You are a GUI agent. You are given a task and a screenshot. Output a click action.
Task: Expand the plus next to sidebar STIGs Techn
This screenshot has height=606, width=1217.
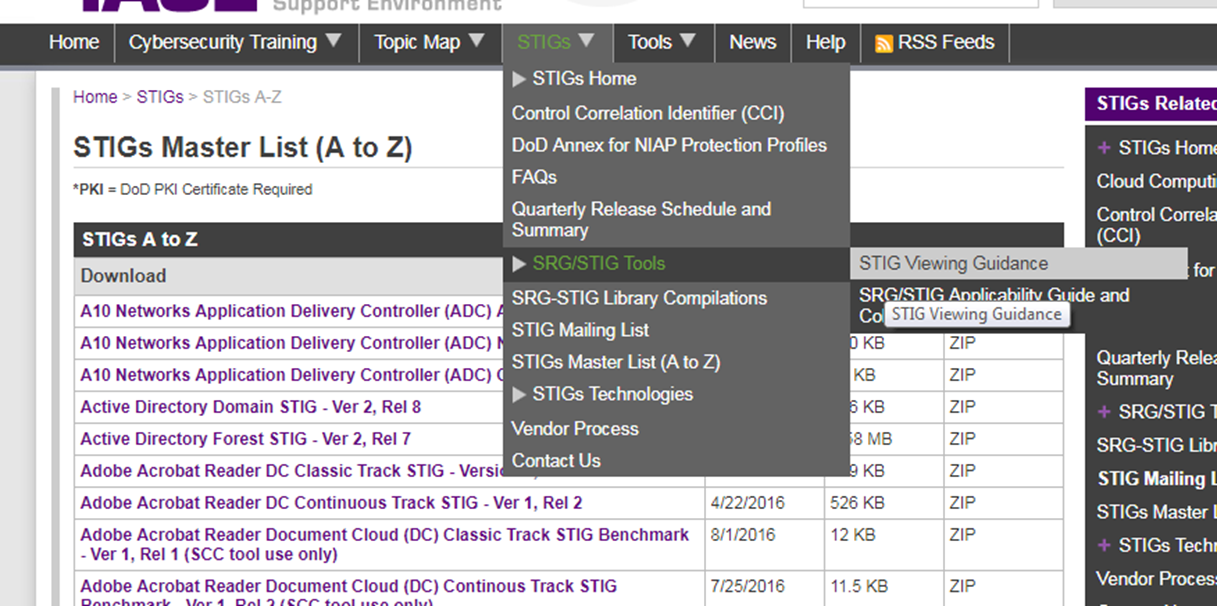1104,545
